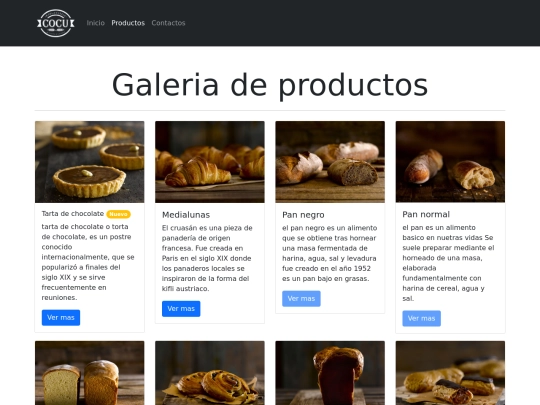This screenshot has width=540, height=405.
Task: Open the chocolate tart photo
Action: (x=90, y=162)
